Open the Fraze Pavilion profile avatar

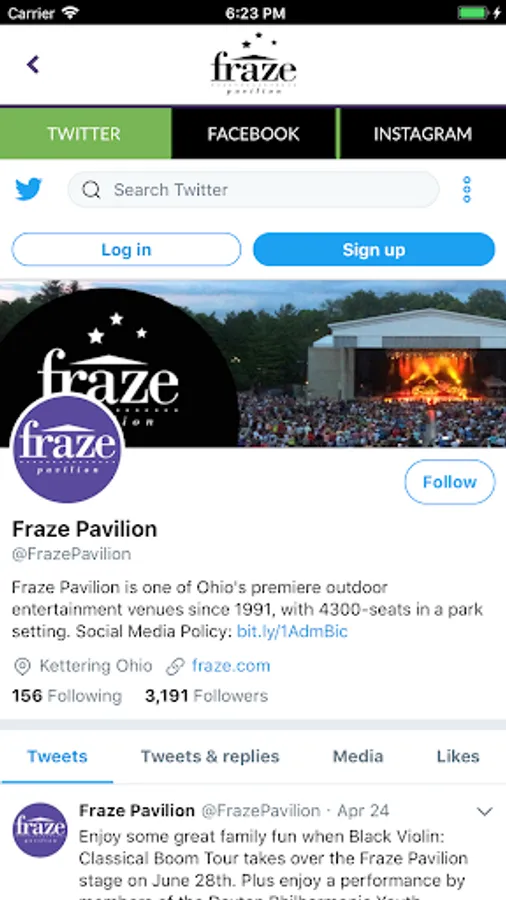coord(67,448)
